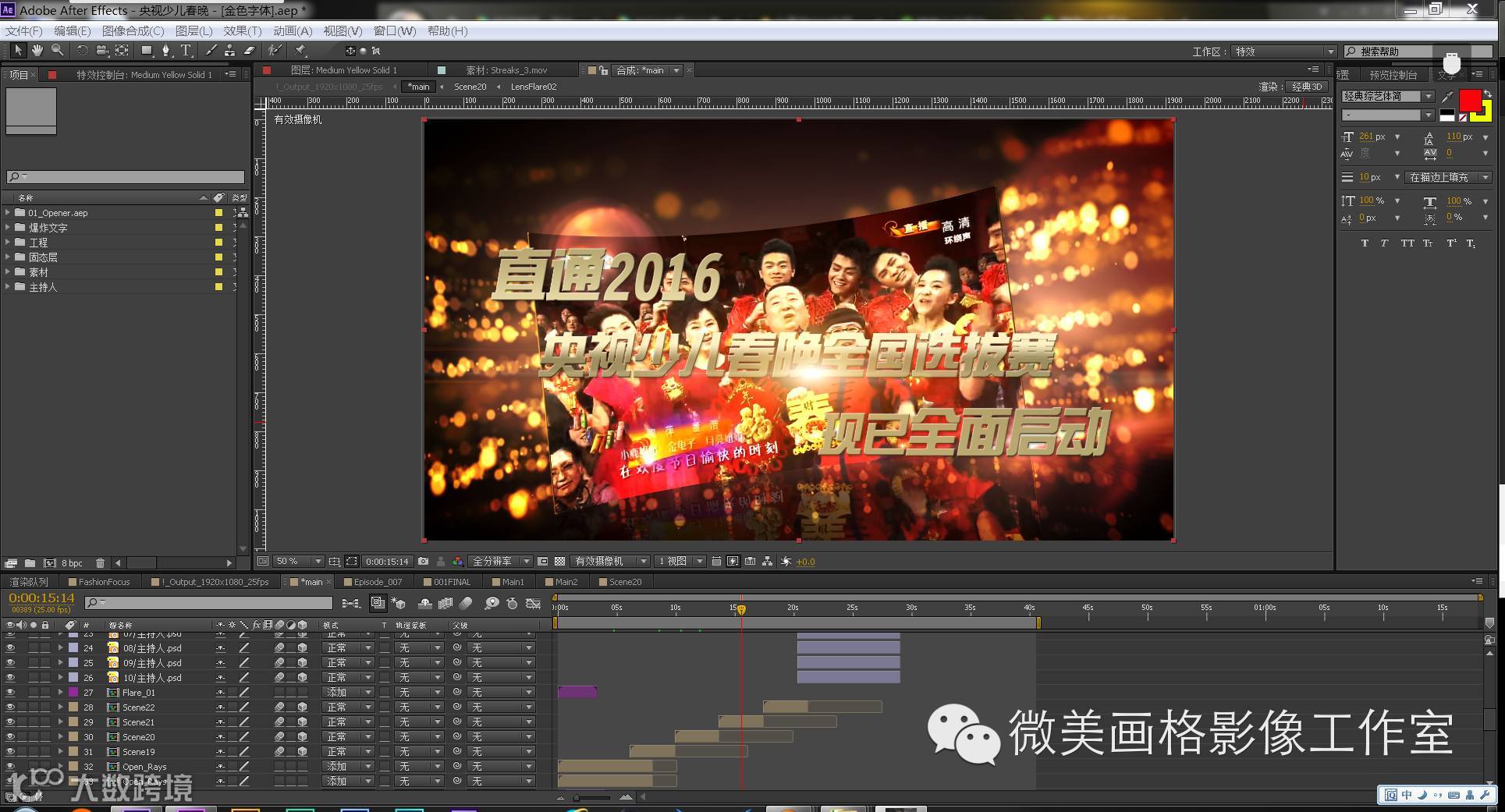1505x812 pixels.
Task: Open the 效果(T) menu
Action: point(243,31)
